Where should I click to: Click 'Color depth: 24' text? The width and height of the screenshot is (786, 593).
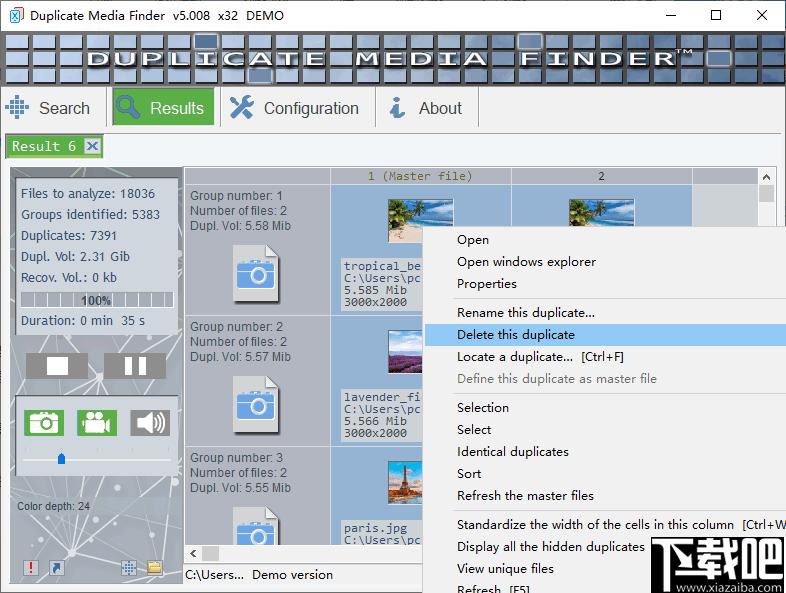pos(54,506)
